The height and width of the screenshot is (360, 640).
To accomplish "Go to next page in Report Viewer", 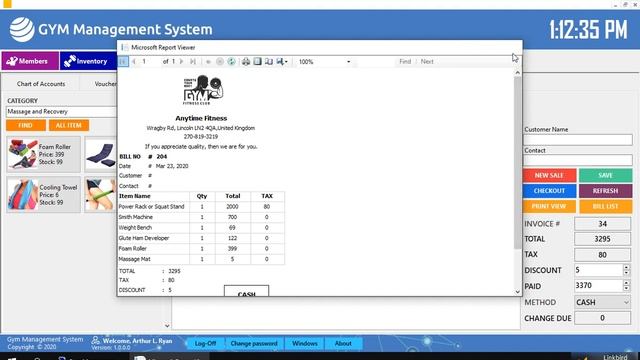I will [182, 62].
